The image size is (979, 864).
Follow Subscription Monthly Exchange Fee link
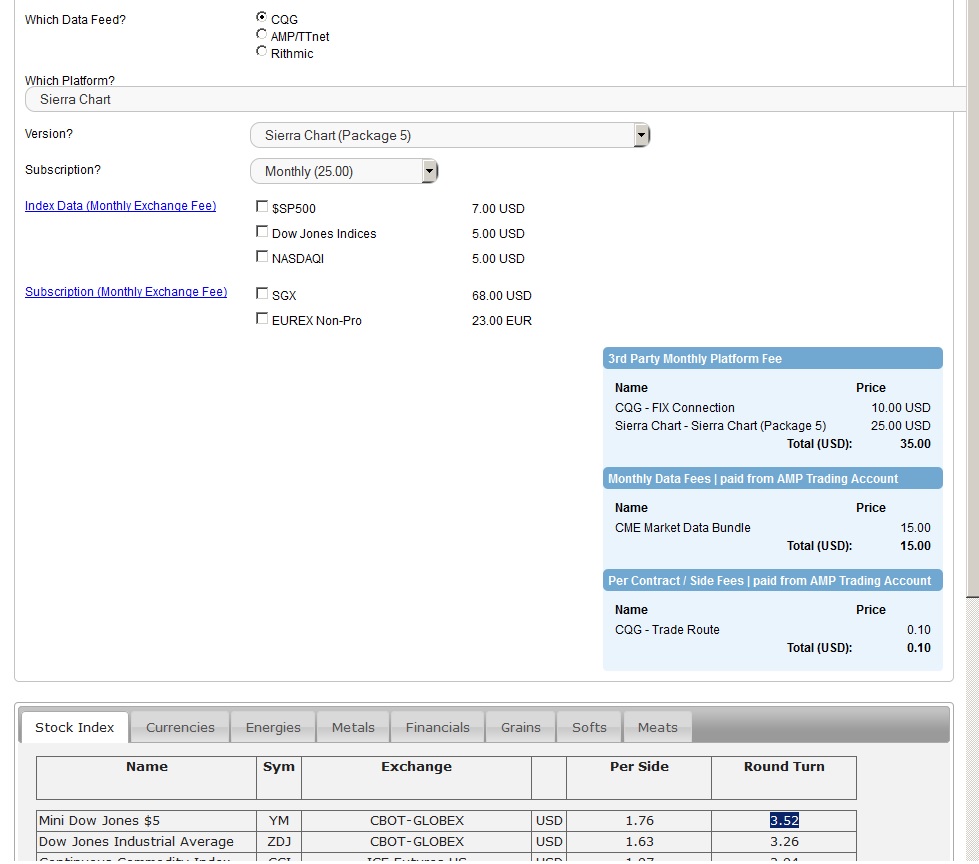126,292
